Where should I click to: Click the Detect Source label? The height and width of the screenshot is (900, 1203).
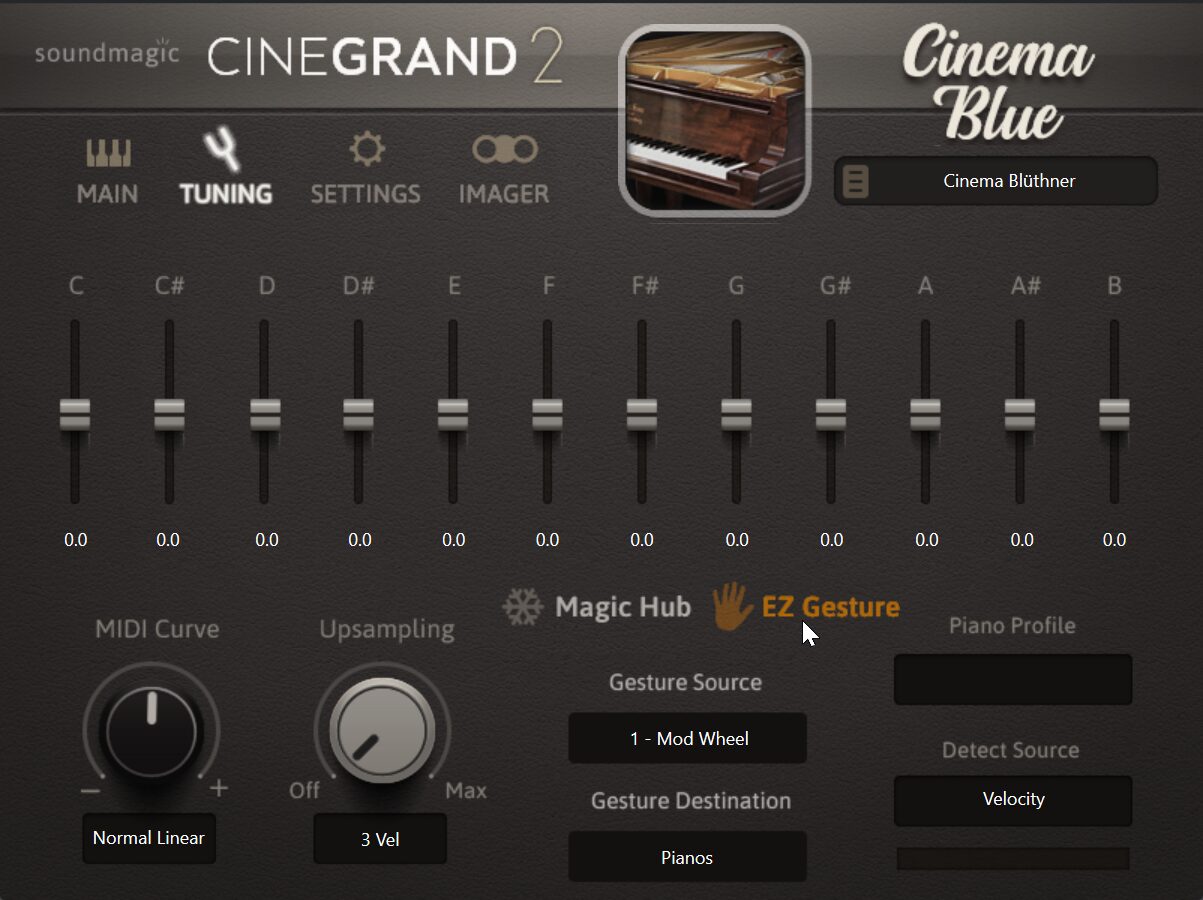pos(1010,750)
